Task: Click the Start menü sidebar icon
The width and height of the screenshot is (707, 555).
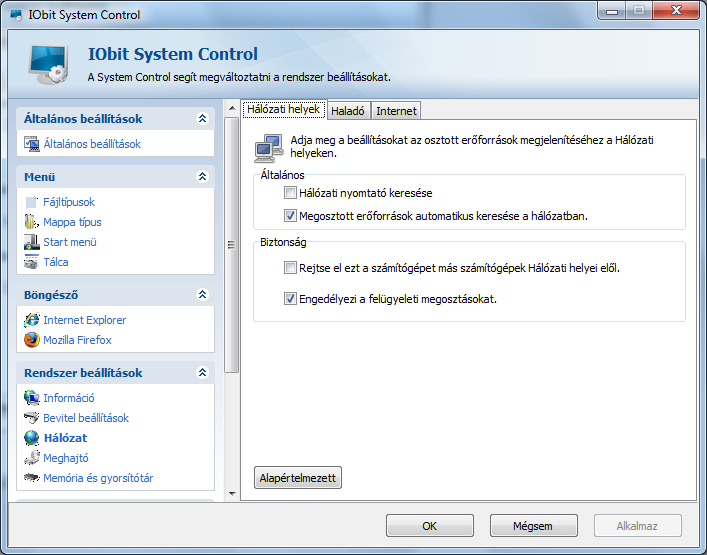Action: [x=32, y=242]
